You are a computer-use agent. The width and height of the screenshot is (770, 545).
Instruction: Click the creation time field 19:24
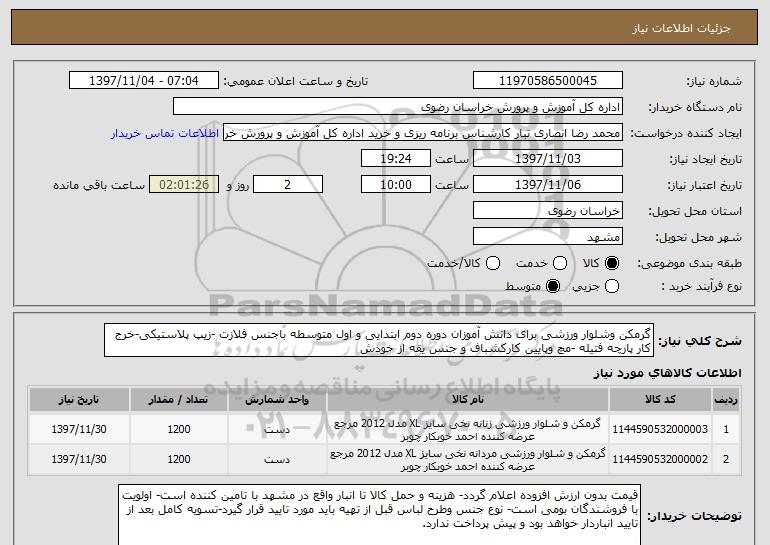[396, 159]
